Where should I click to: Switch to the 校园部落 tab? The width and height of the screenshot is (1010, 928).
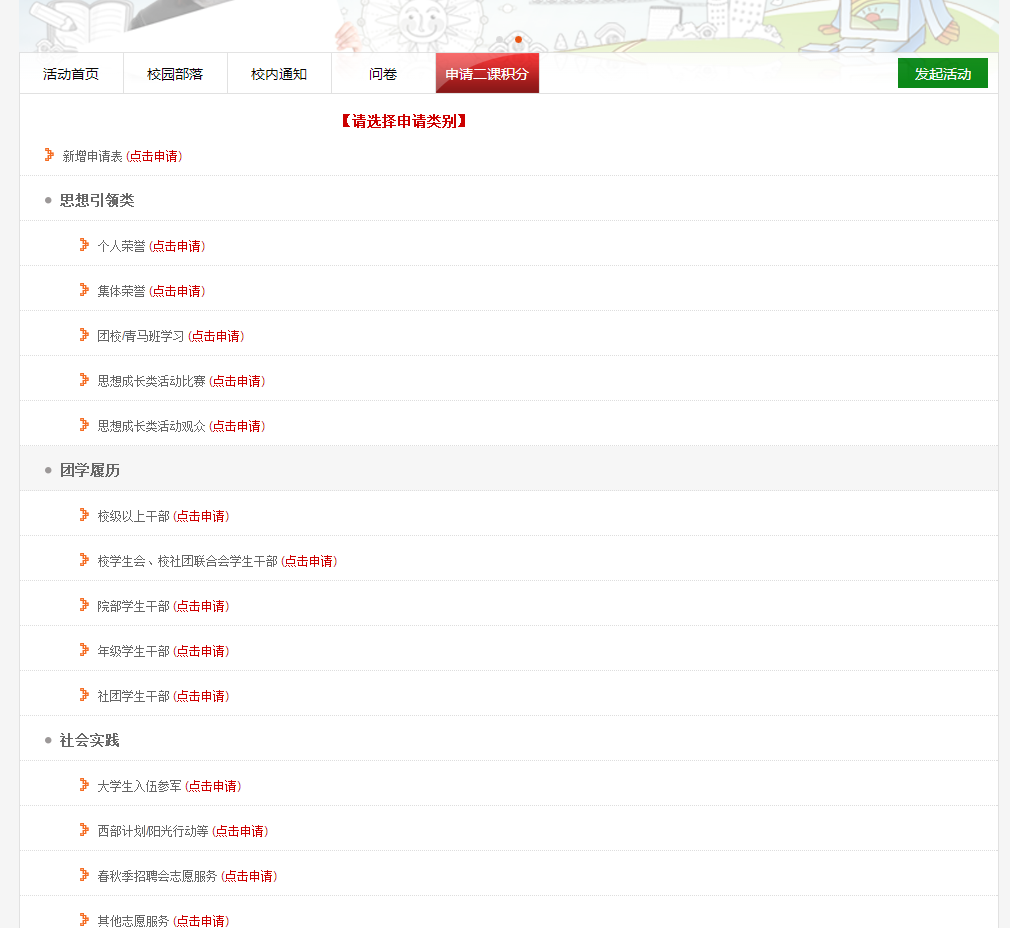tap(175, 73)
